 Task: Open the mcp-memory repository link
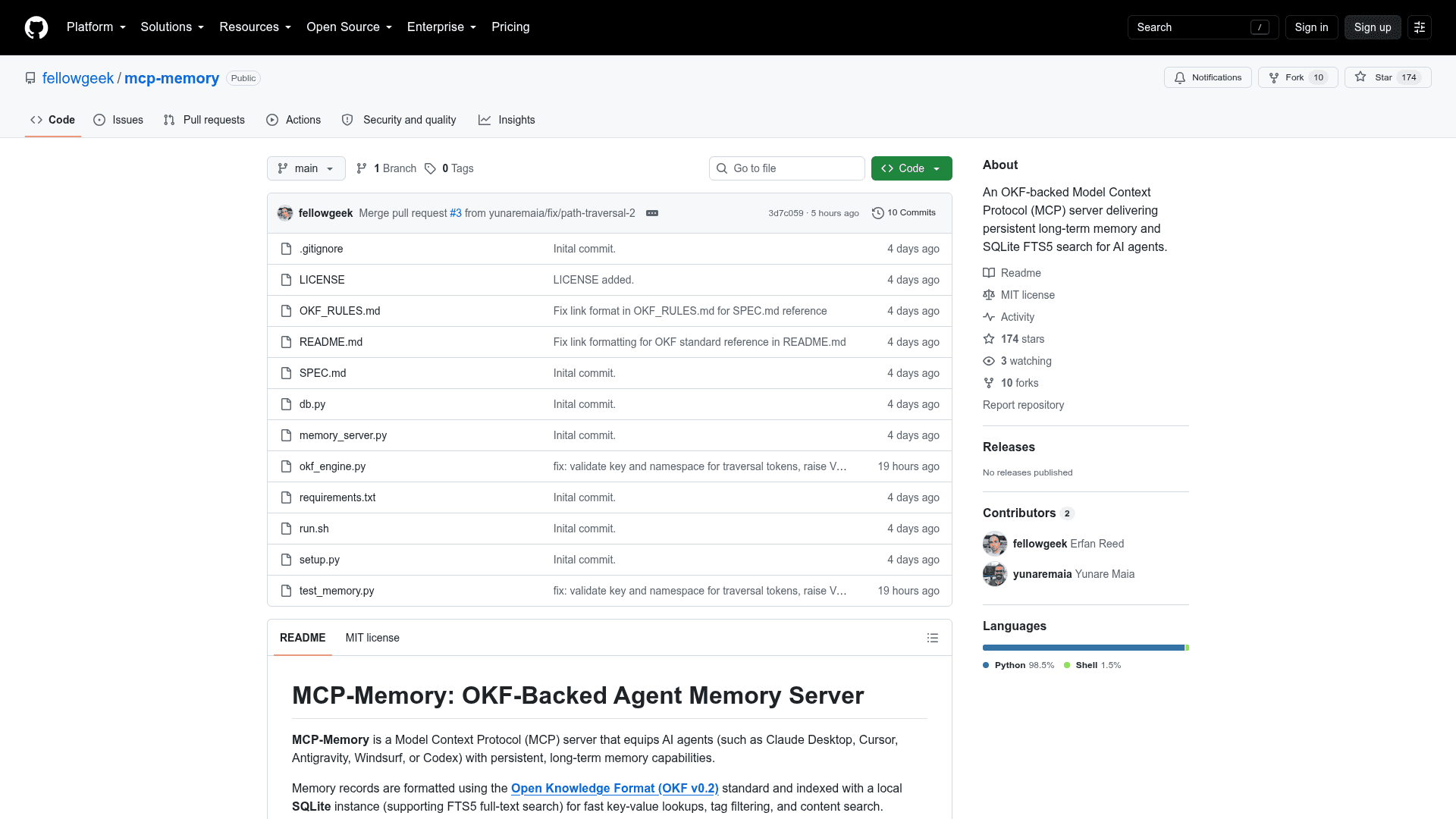click(x=171, y=78)
